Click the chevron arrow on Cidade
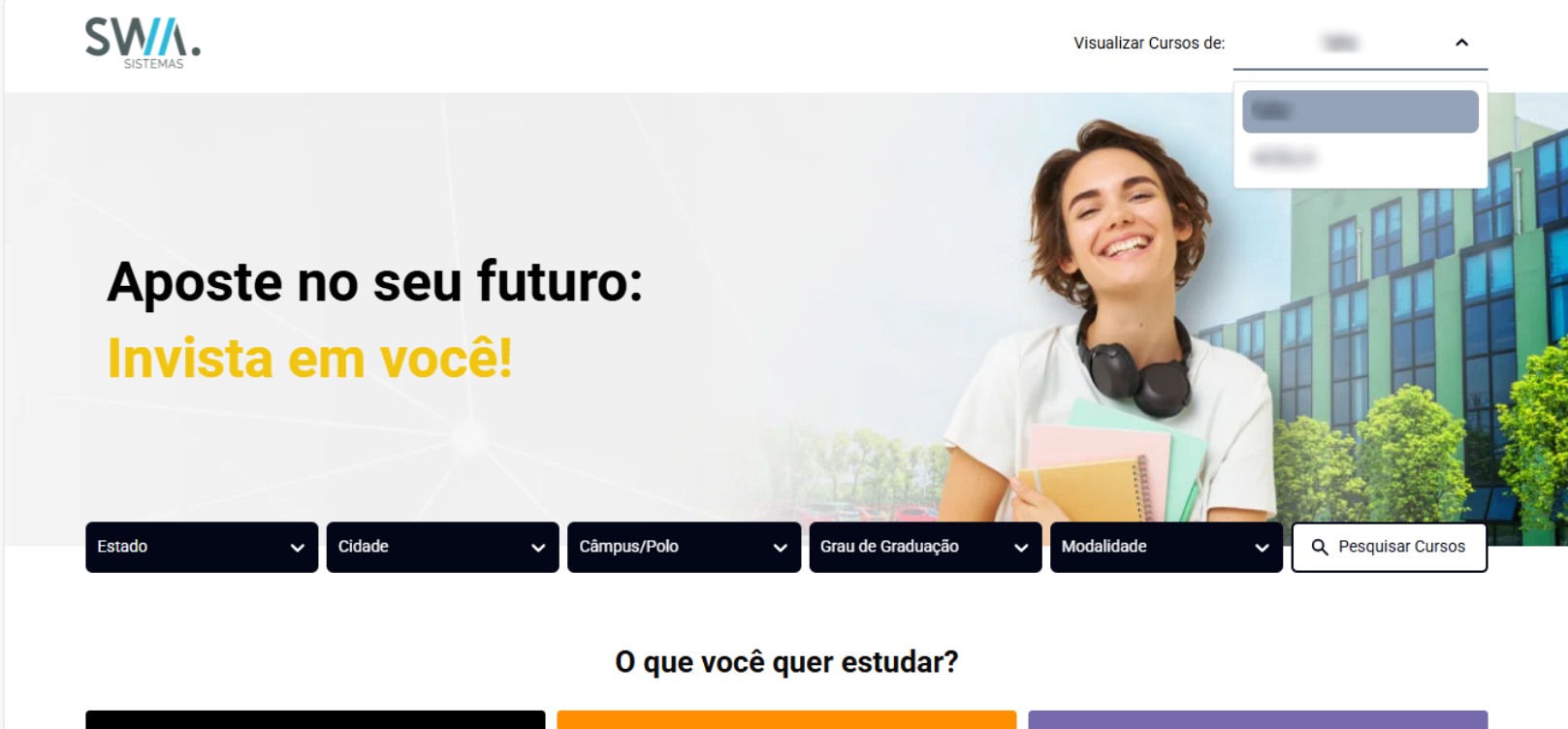 pyautogui.click(x=538, y=548)
